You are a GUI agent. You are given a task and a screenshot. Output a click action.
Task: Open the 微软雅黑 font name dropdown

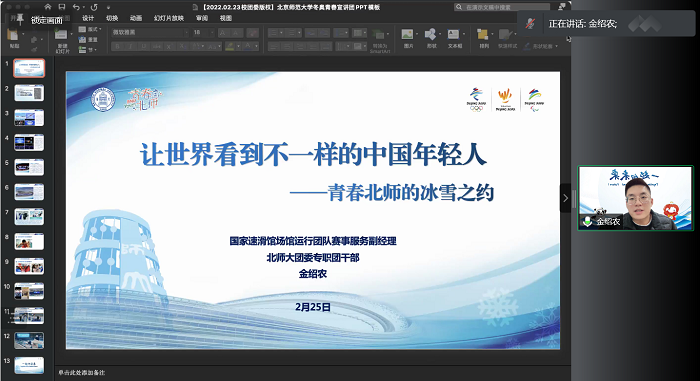point(150,33)
